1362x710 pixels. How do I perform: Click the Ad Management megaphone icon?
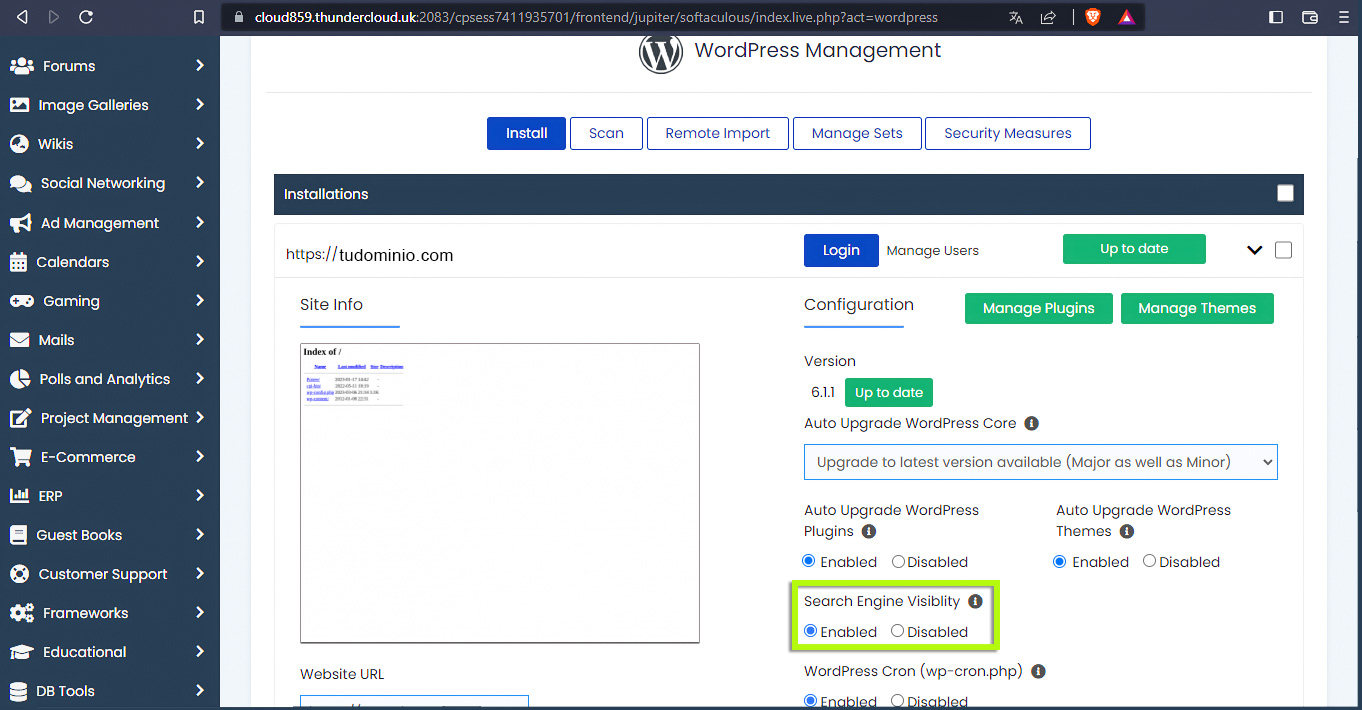pyautogui.click(x=20, y=223)
